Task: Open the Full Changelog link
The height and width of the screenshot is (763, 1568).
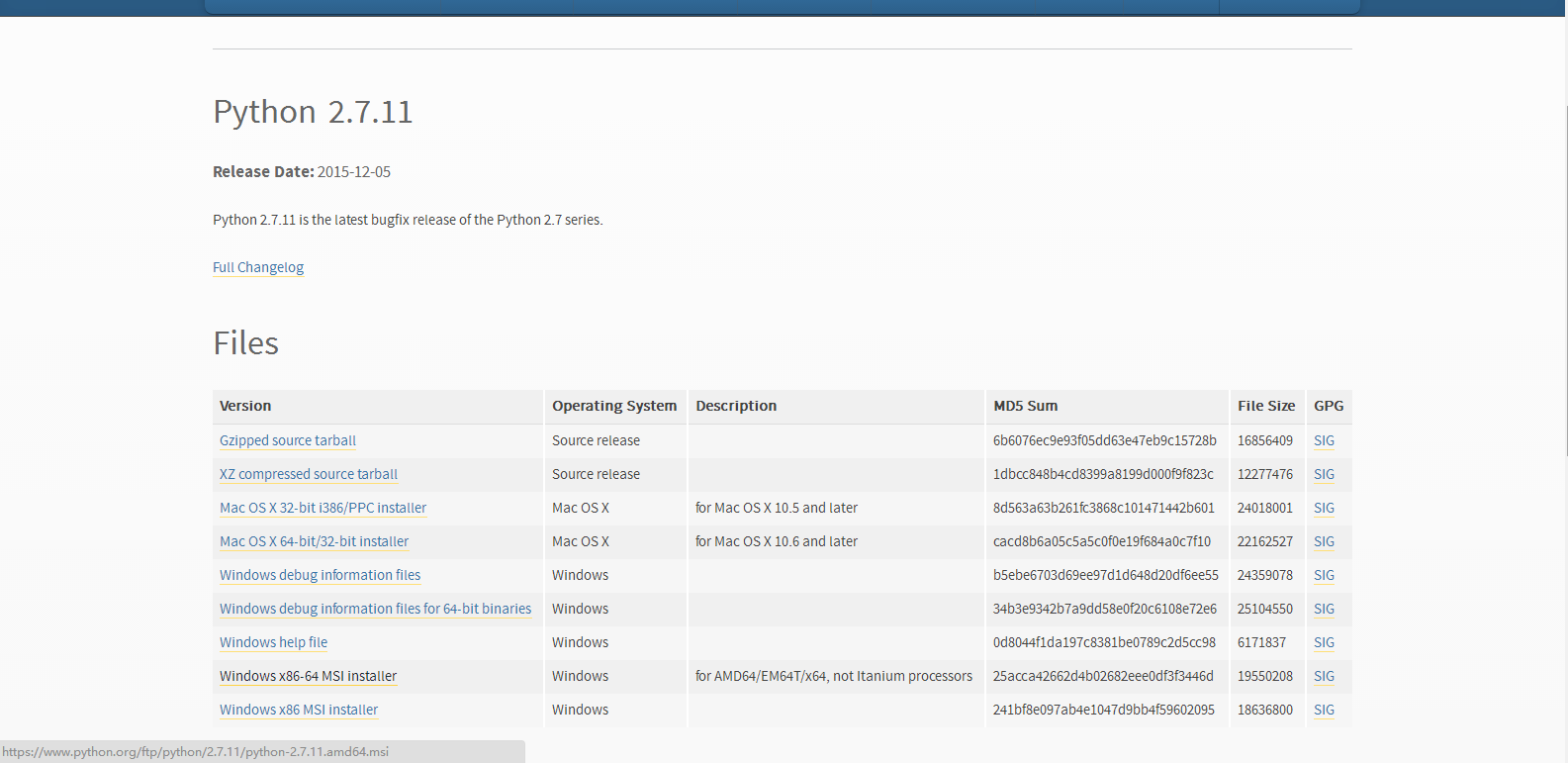Action: point(258,267)
